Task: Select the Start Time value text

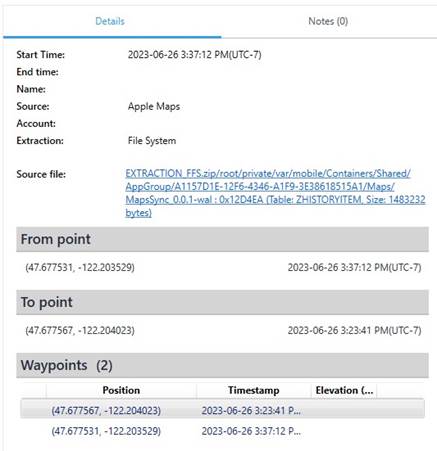Action: click(194, 55)
